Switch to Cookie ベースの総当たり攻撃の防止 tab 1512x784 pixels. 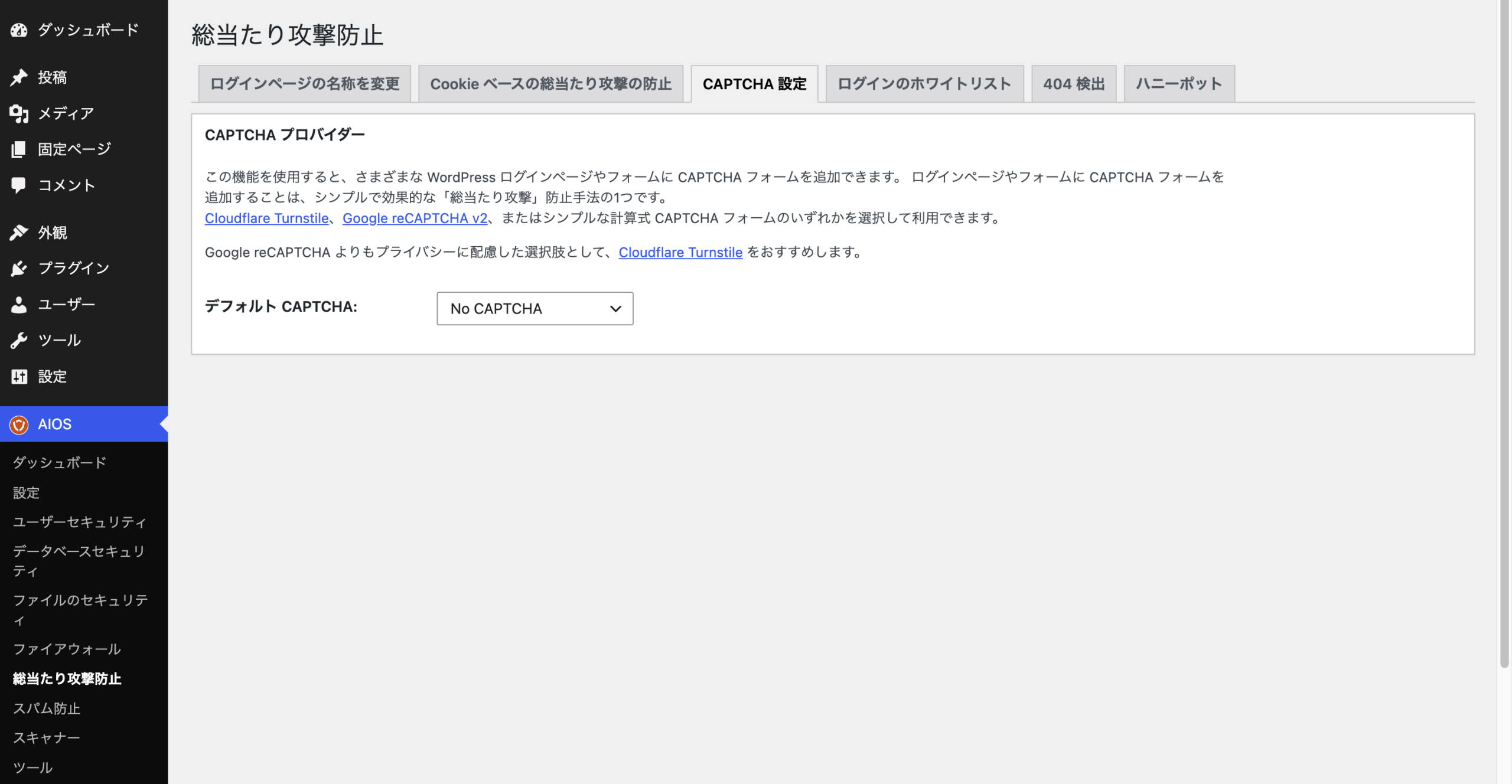point(550,84)
